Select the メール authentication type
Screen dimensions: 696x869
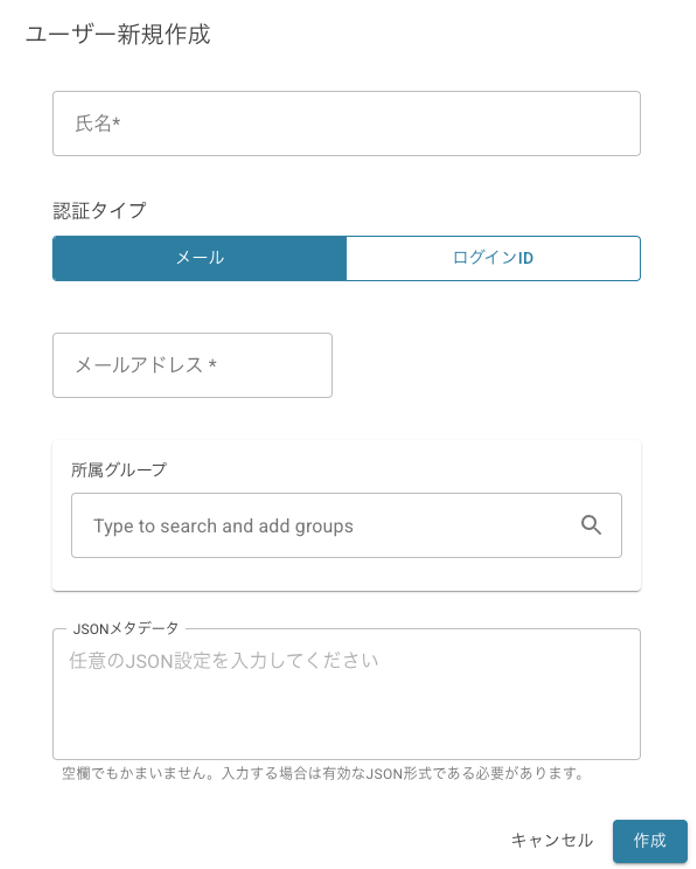tap(199, 258)
